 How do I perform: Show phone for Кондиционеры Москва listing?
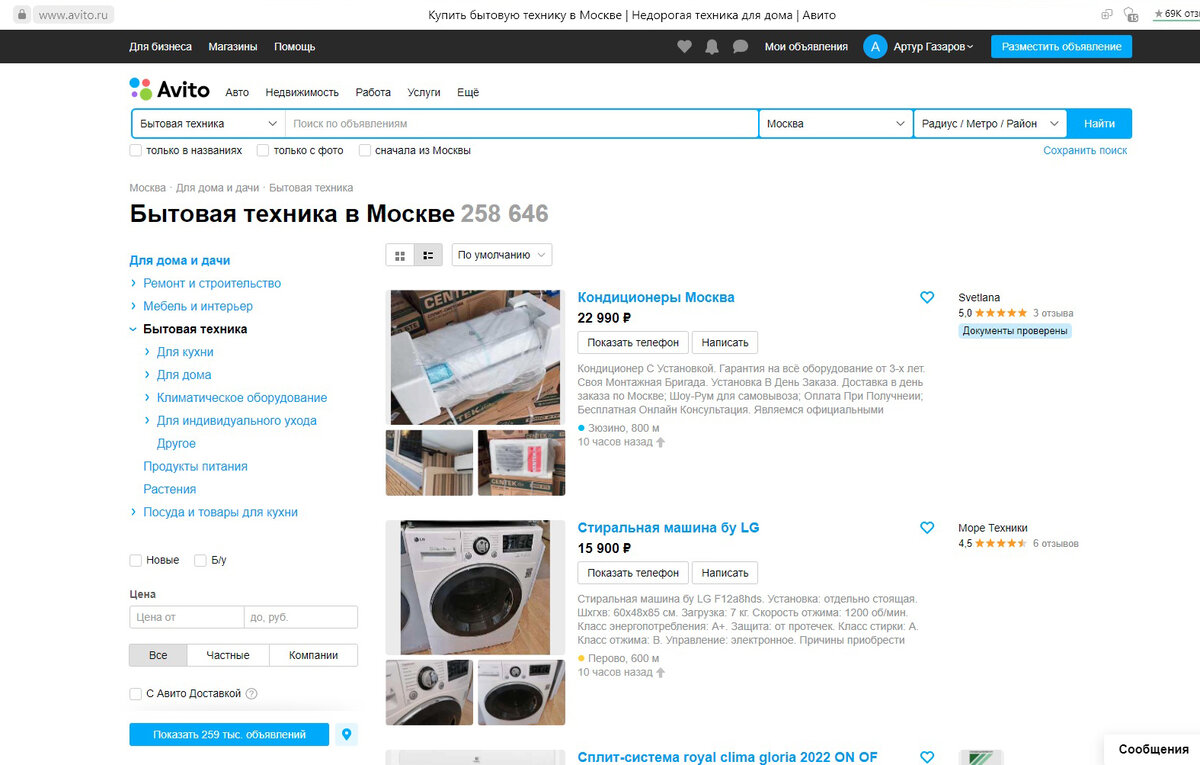tap(633, 343)
